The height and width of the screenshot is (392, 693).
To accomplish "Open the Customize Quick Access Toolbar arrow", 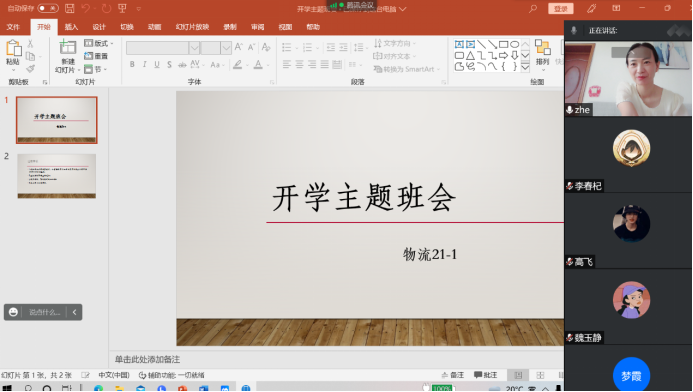I will pos(138,8).
